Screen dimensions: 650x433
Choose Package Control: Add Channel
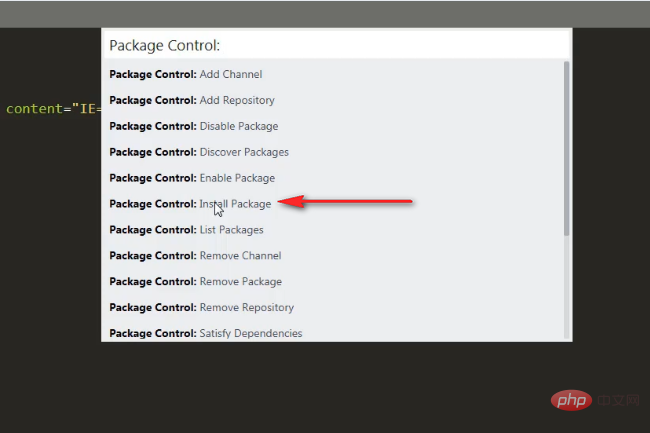pyautogui.click(x=333, y=75)
